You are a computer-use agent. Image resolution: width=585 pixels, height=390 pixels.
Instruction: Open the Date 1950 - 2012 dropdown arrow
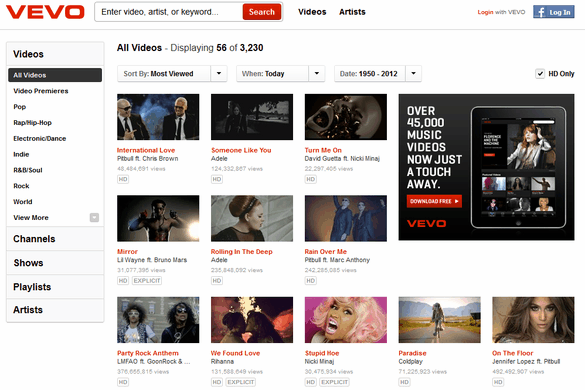(413, 74)
